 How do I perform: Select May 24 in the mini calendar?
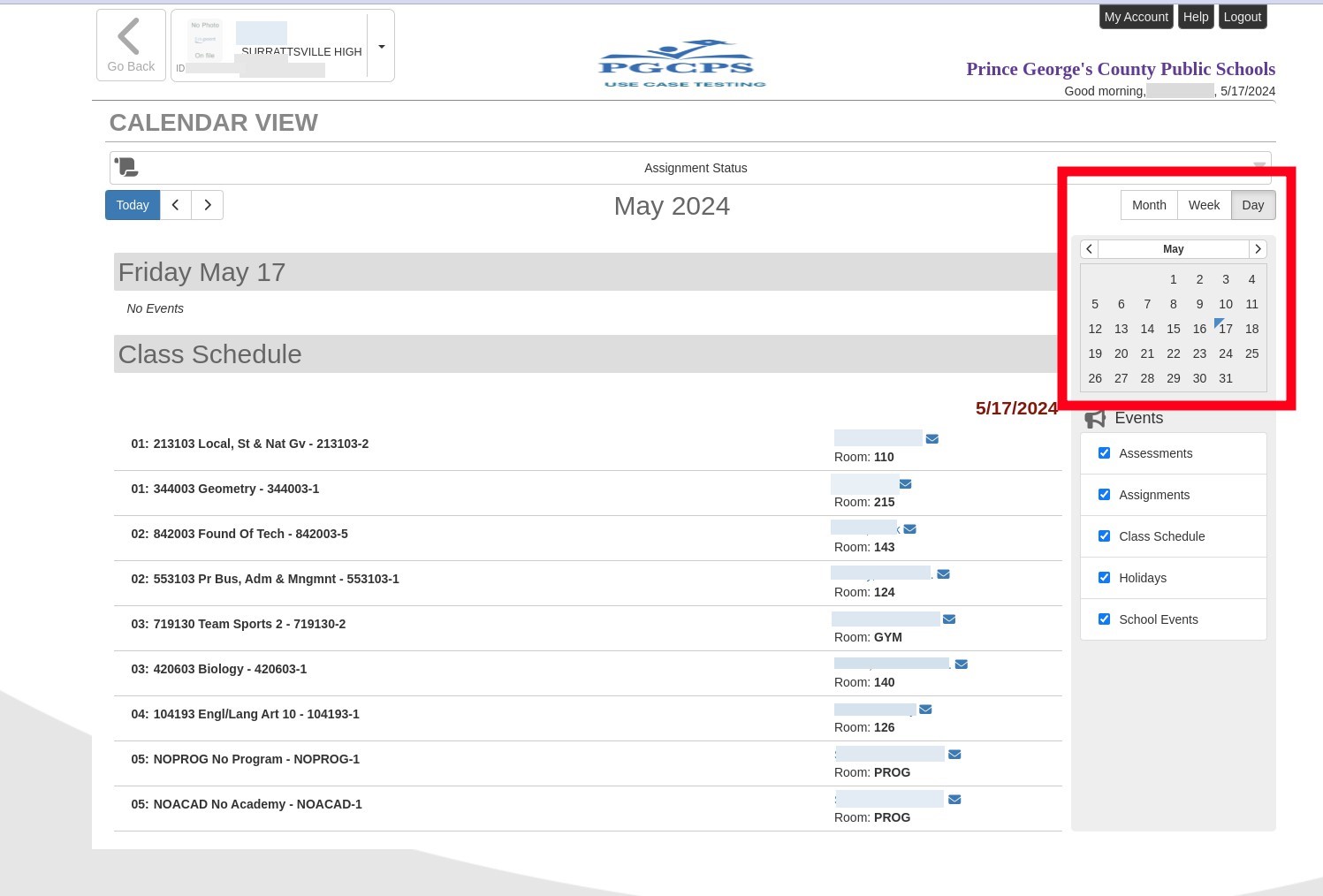click(x=1225, y=353)
